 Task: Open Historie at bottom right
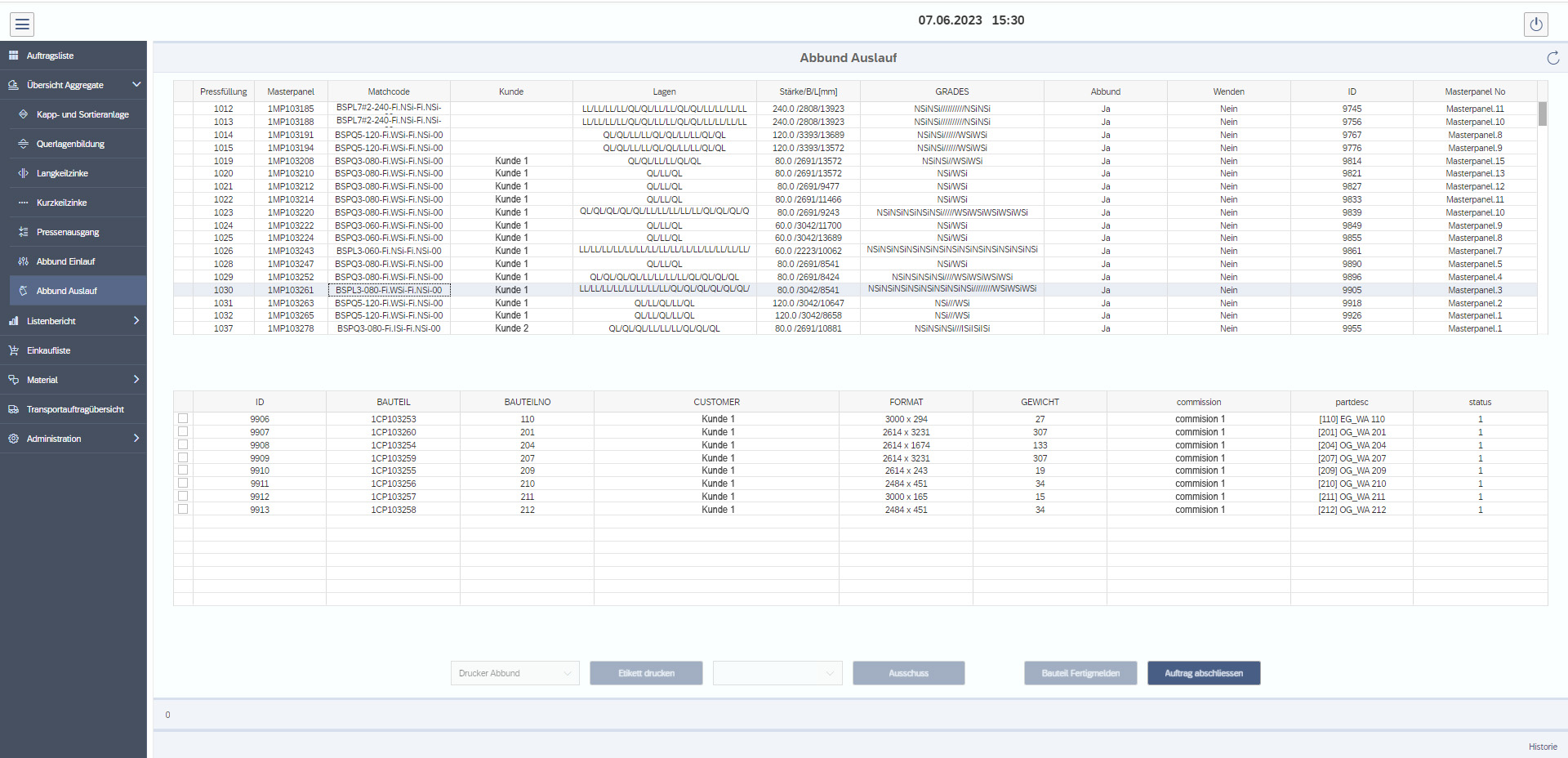click(1542, 746)
